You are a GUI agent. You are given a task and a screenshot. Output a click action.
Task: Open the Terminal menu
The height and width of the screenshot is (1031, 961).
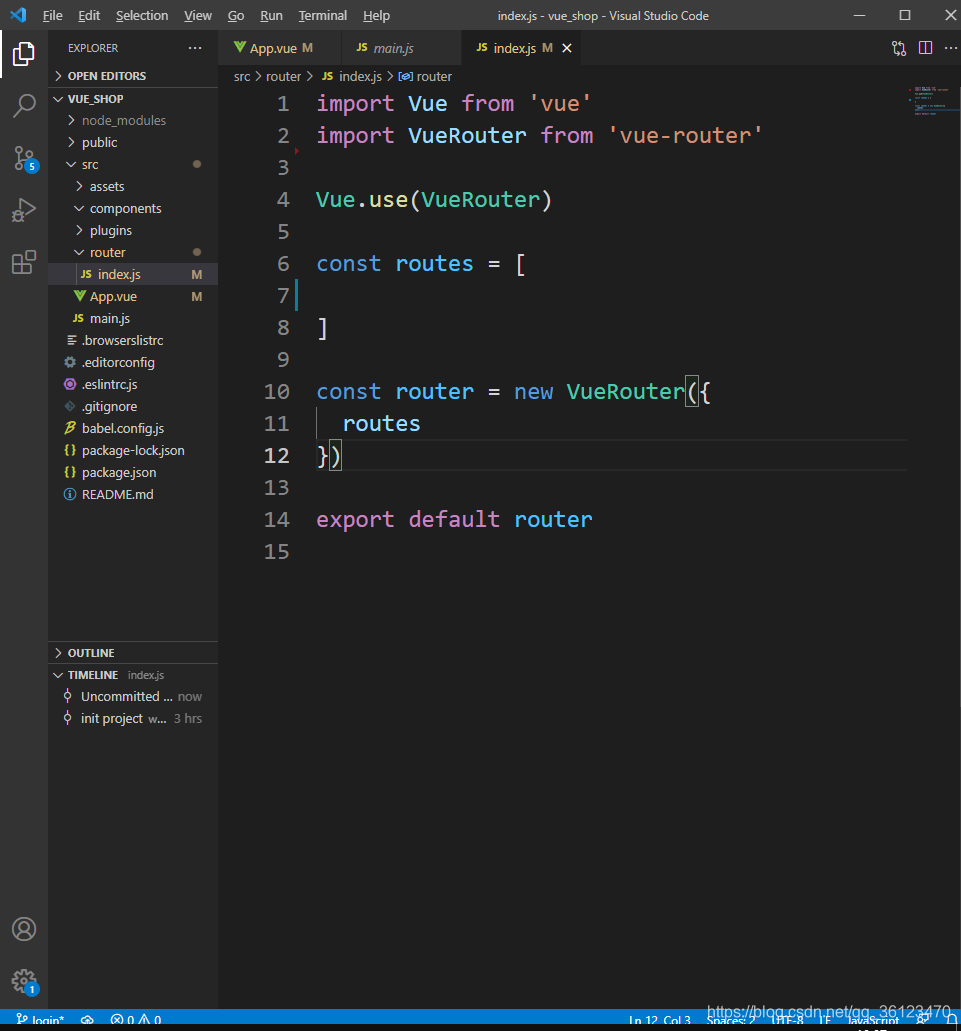tap(322, 15)
